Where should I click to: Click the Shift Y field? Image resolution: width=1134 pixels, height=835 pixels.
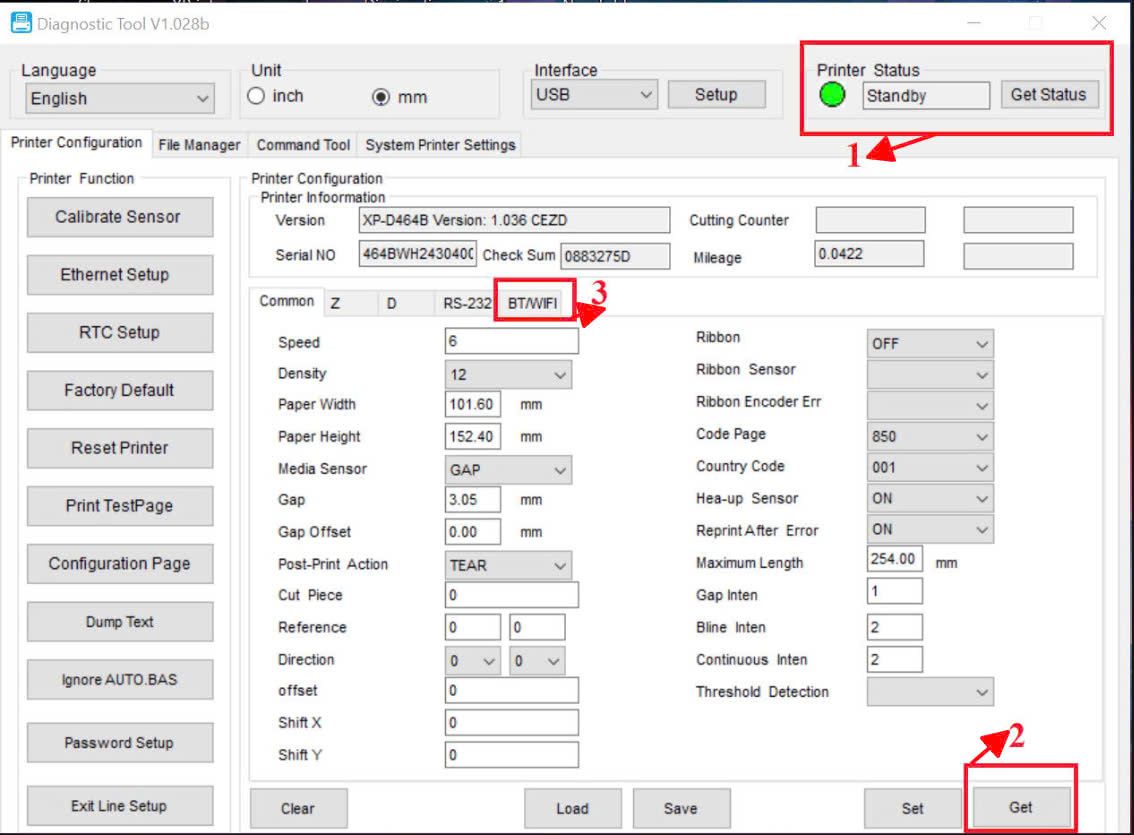click(x=511, y=755)
